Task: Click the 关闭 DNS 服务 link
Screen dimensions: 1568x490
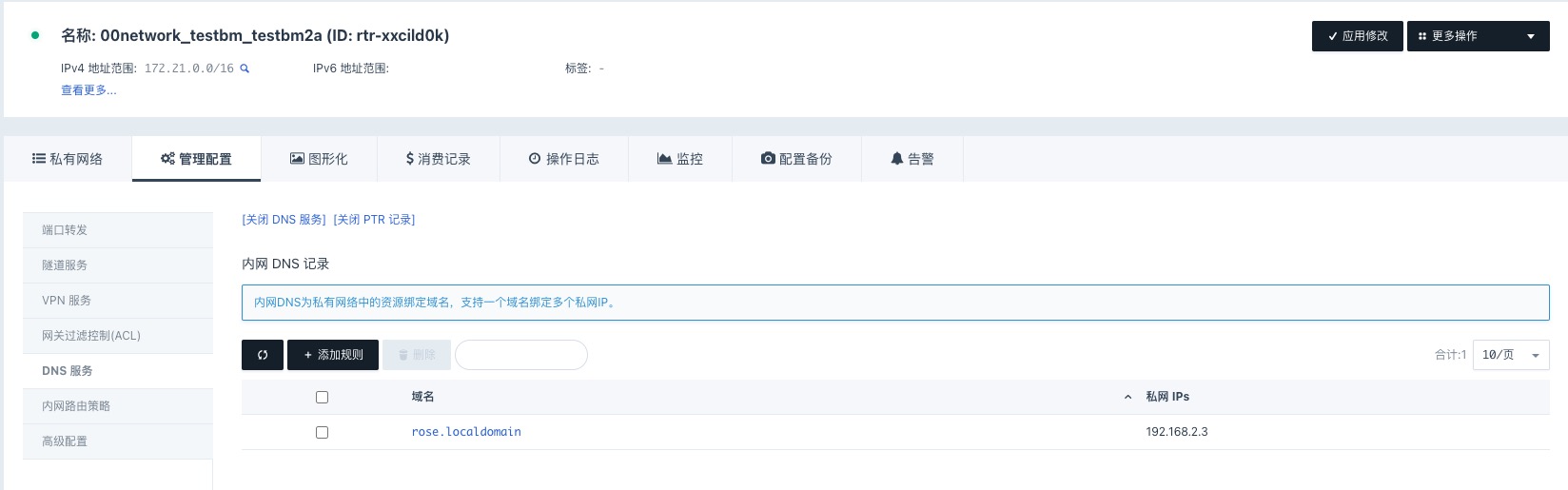Action: [284, 220]
